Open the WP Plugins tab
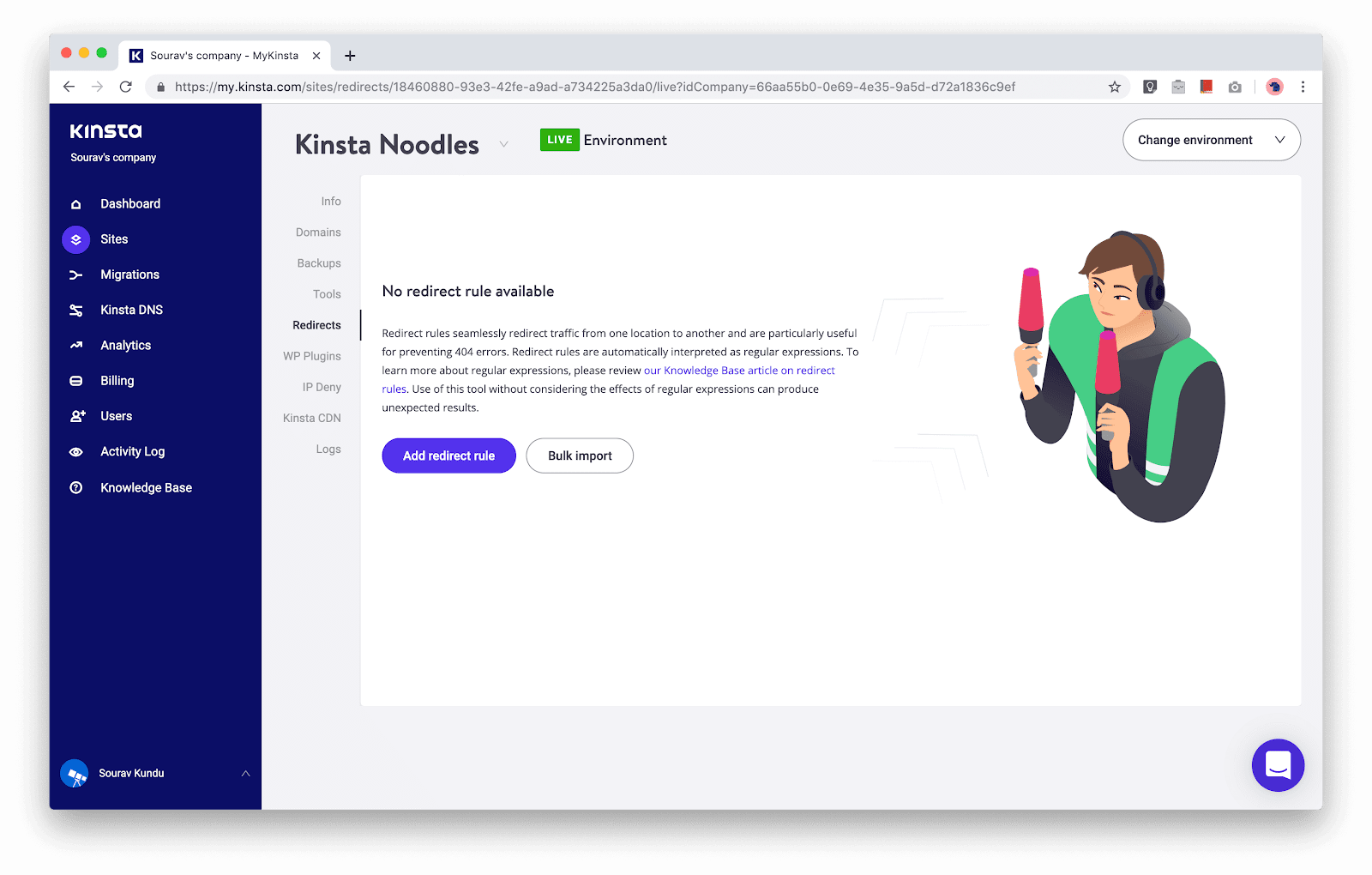 tap(312, 356)
